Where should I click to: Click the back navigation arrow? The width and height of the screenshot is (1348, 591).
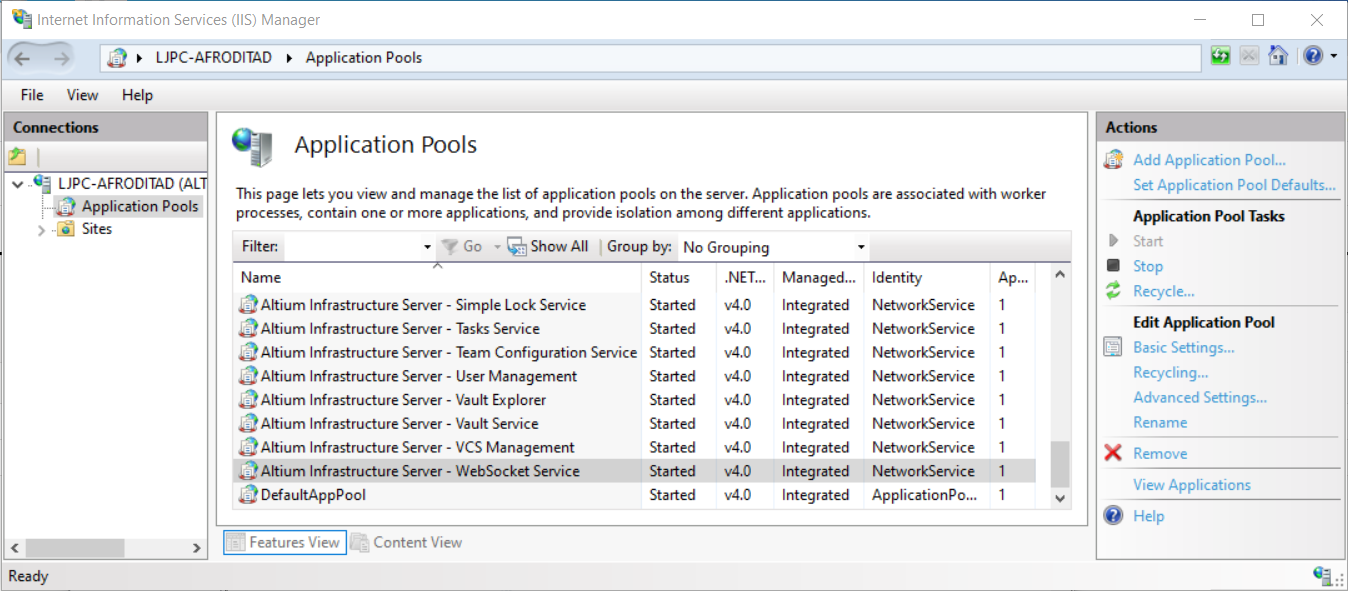coord(23,58)
